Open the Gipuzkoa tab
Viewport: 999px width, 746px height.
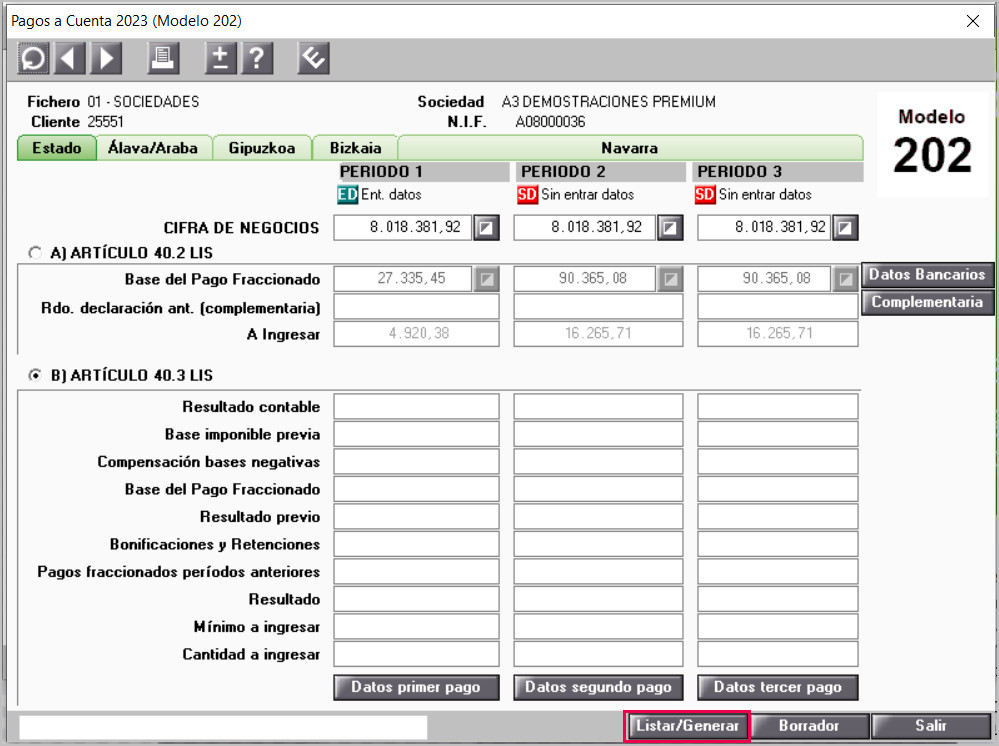(262, 148)
